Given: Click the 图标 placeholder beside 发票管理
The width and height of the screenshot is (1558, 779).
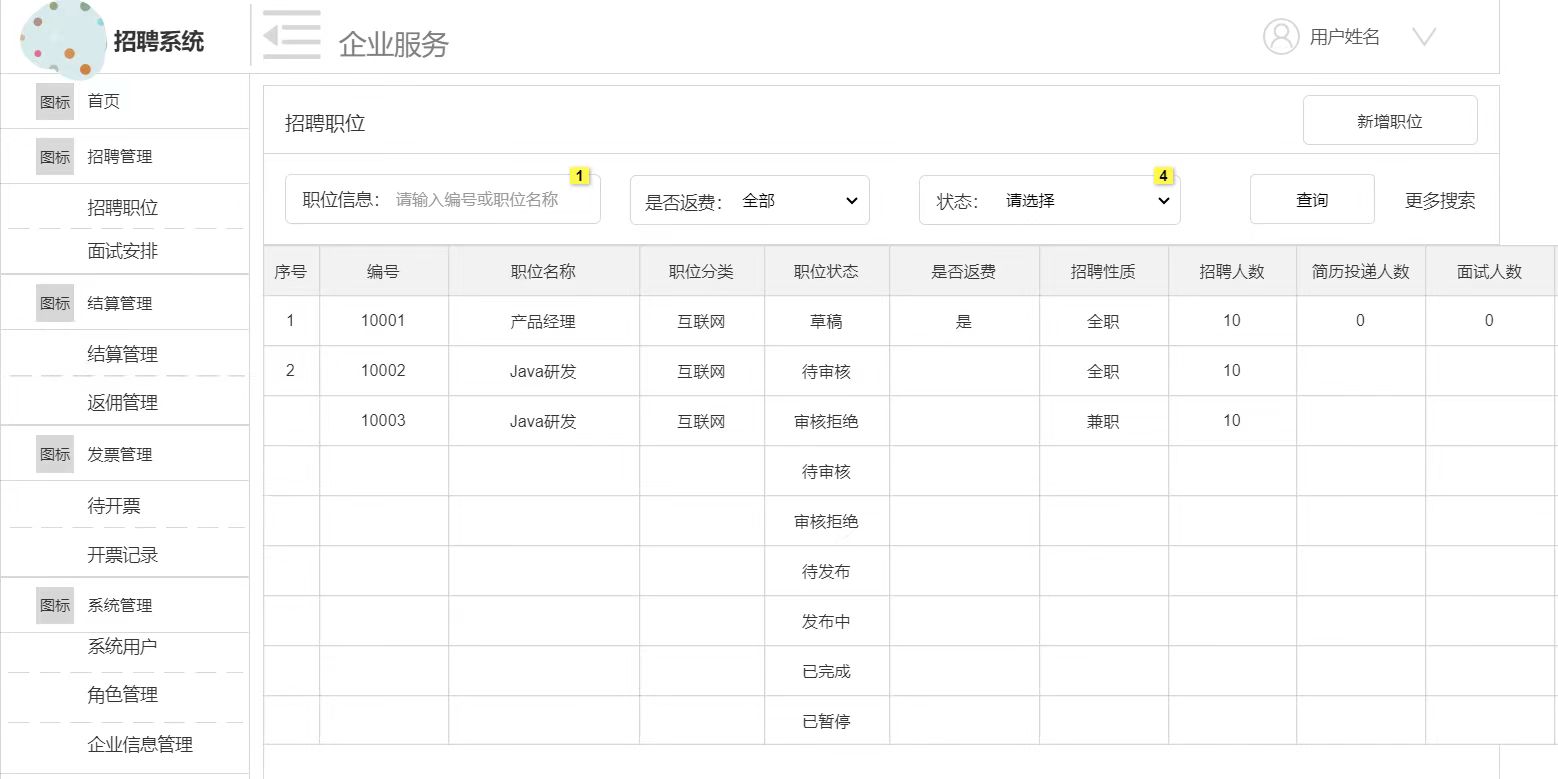Looking at the screenshot, I should tap(55, 454).
